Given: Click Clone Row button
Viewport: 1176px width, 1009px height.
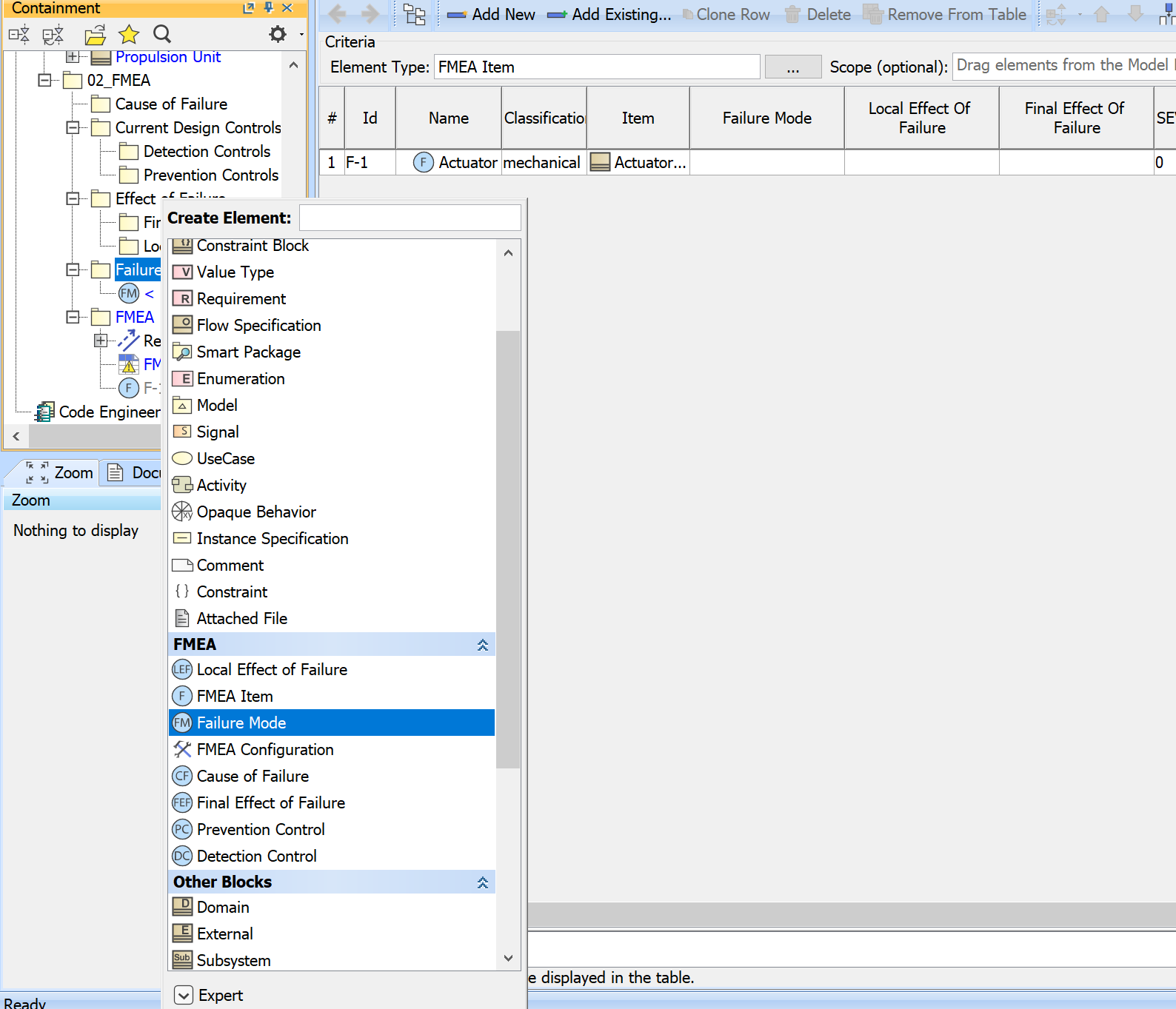Looking at the screenshot, I should 726,15.
